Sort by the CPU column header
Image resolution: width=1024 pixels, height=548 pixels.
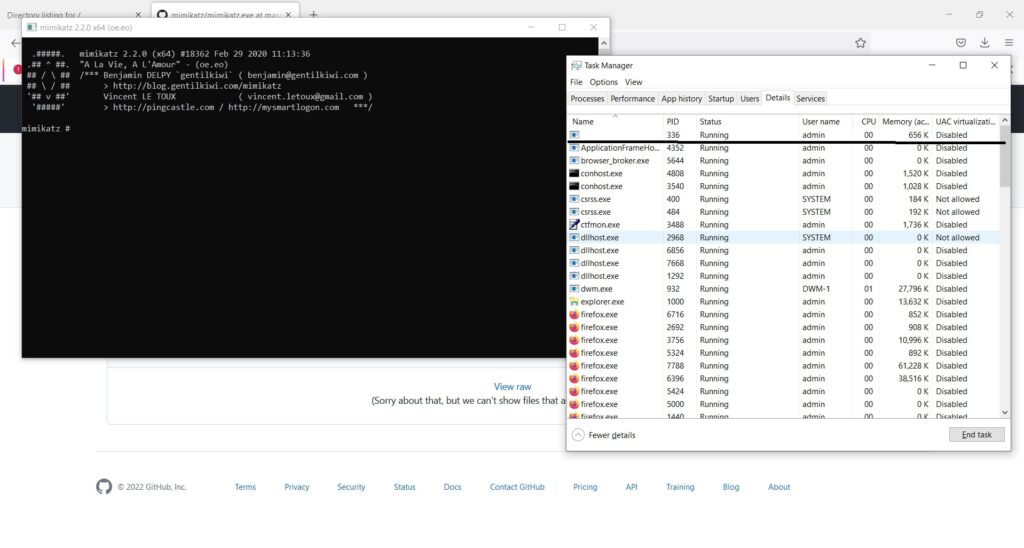tap(868, 121)
